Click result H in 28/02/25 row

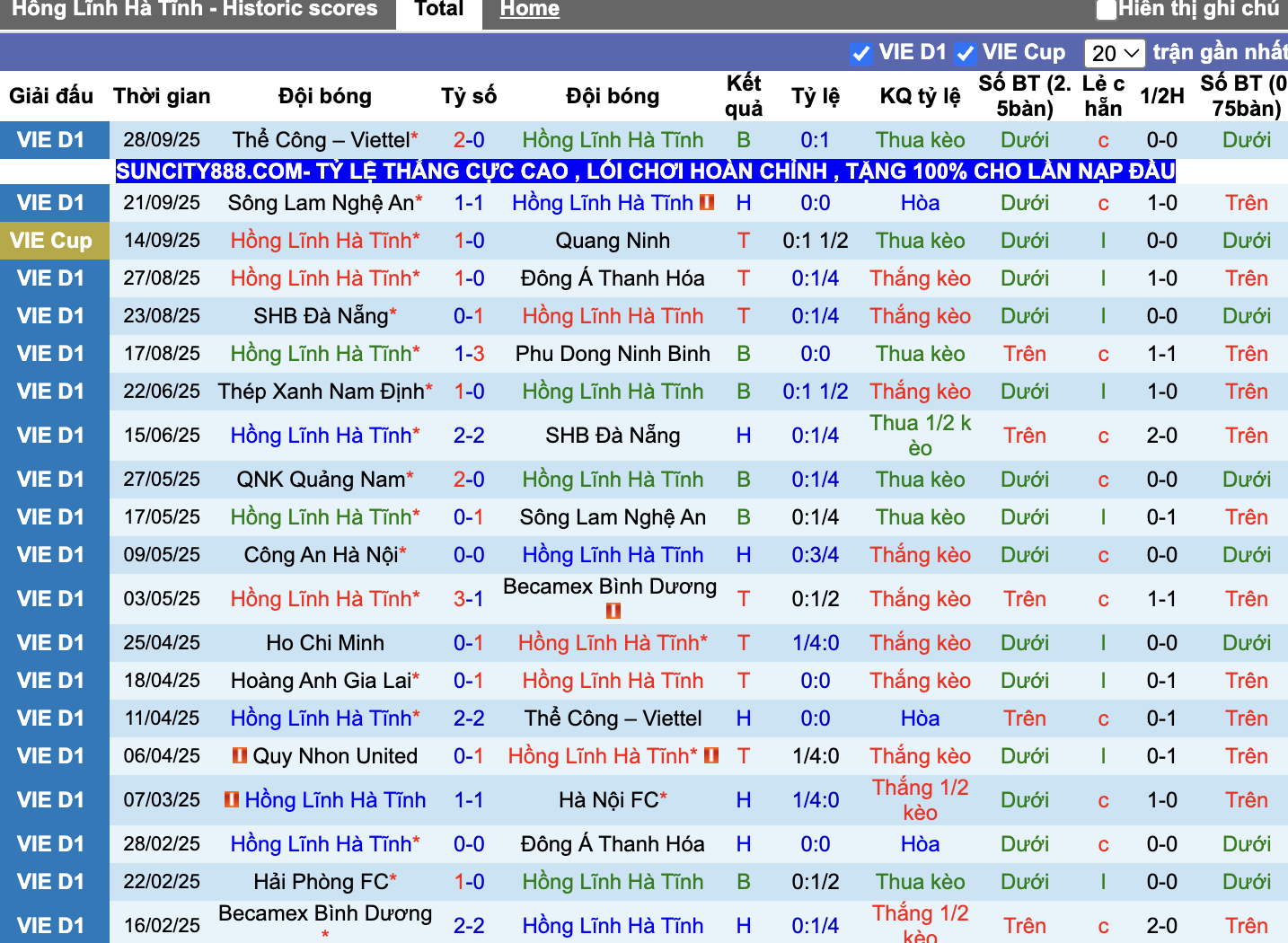pyautogui.click(x=744, y=844)
